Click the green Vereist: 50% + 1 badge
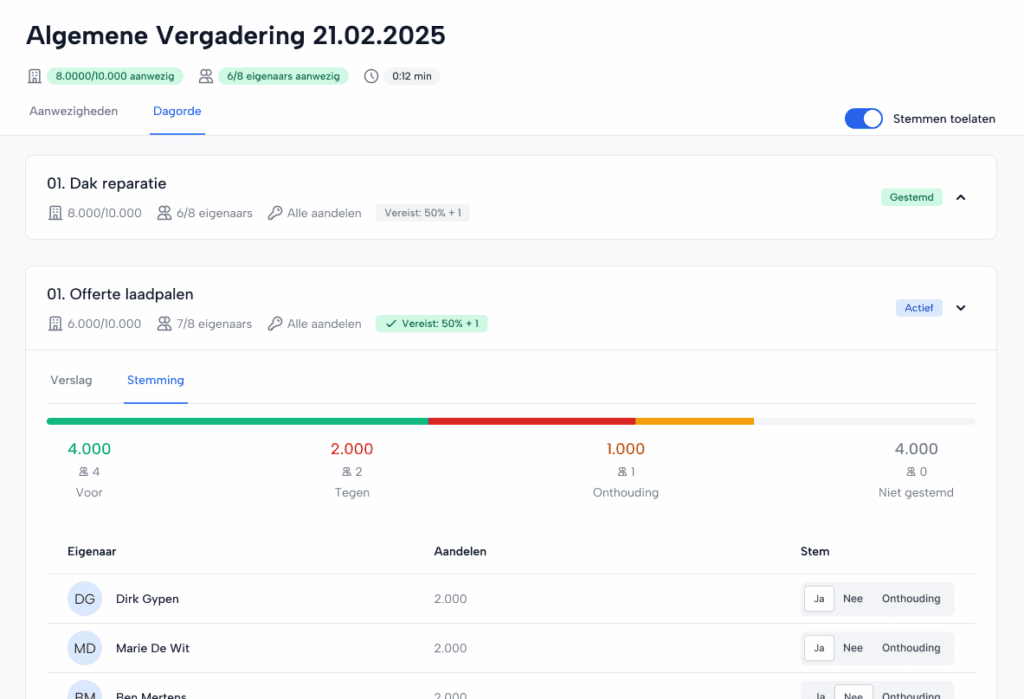The height and width of the screenshot is (699, 1024). click(431, 324)
